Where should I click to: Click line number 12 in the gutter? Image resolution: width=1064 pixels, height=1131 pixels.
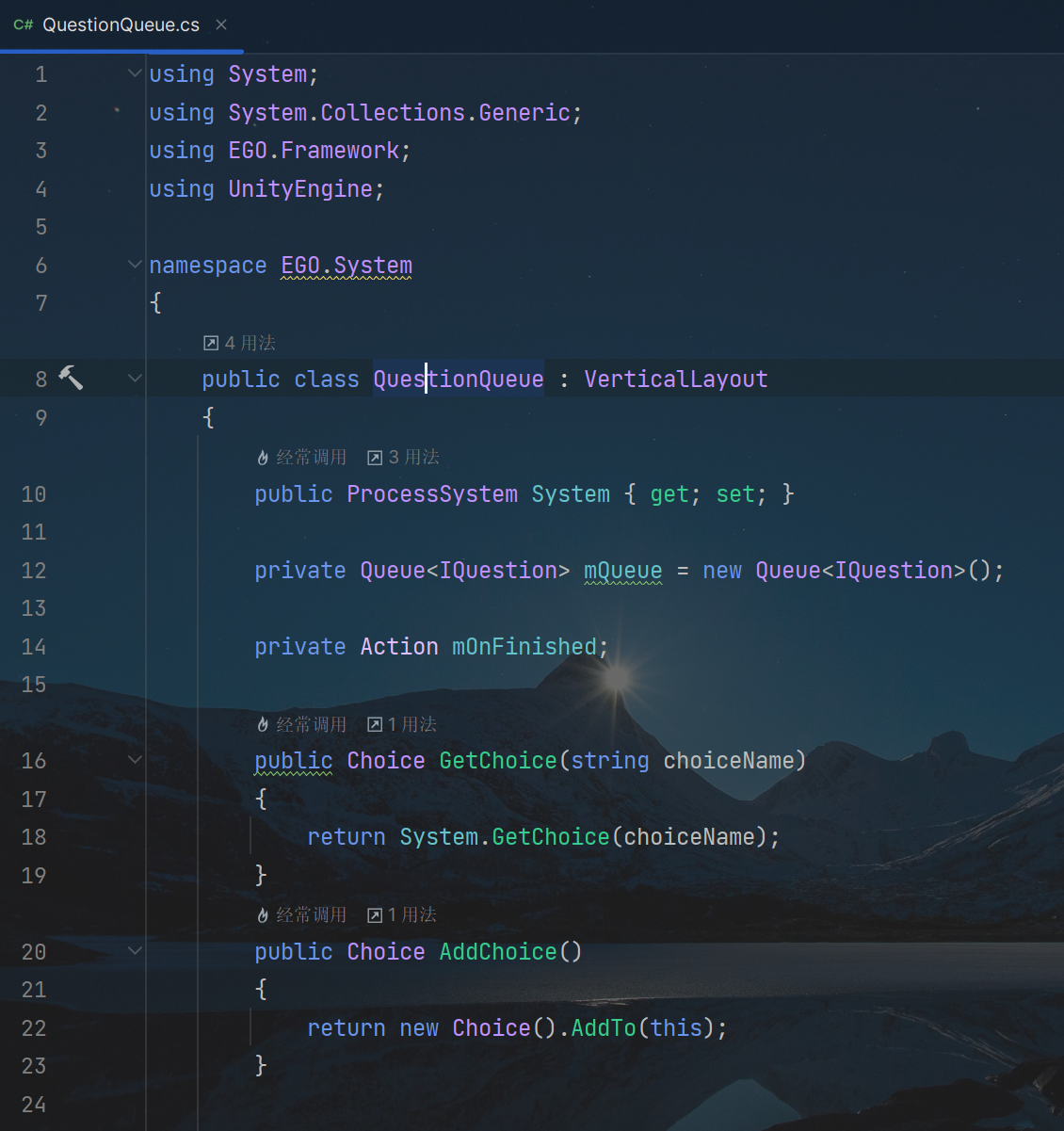(x=34, y=571)
